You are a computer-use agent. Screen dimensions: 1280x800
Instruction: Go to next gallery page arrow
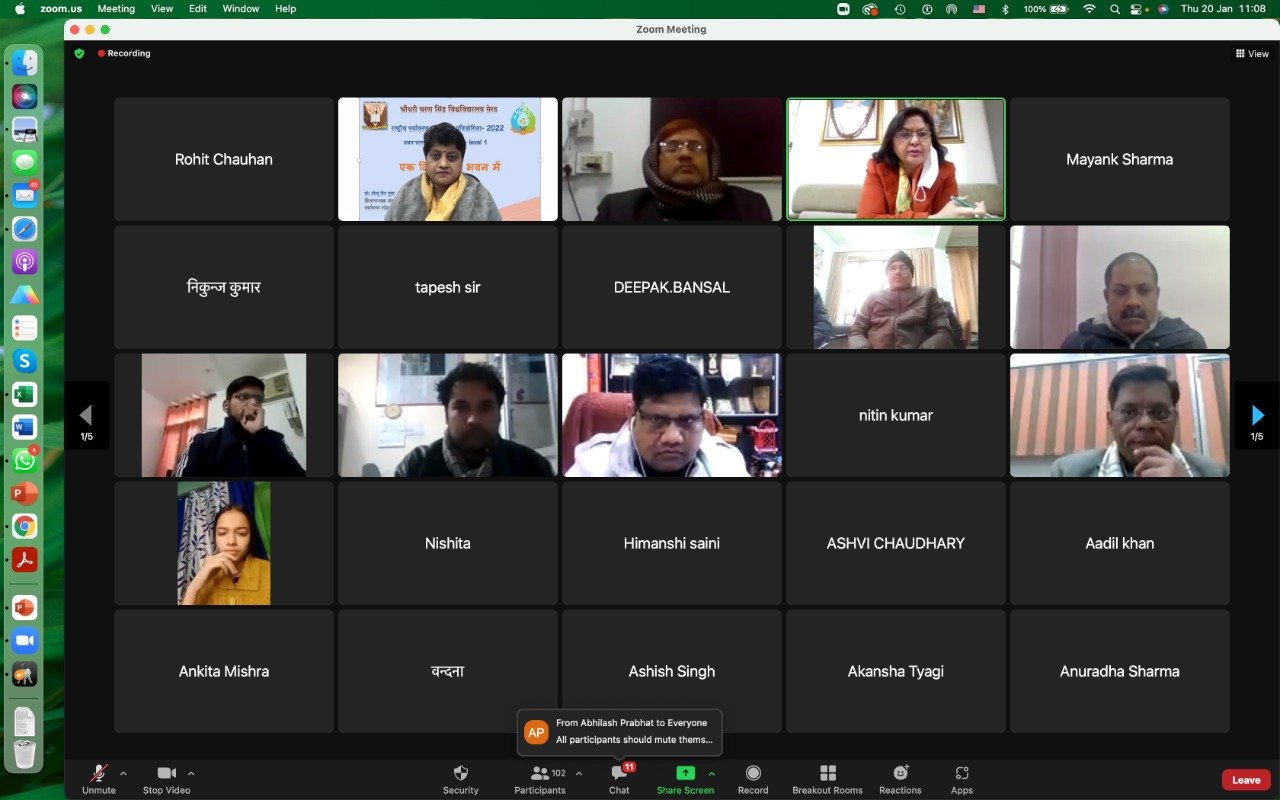click(1257, 415)
